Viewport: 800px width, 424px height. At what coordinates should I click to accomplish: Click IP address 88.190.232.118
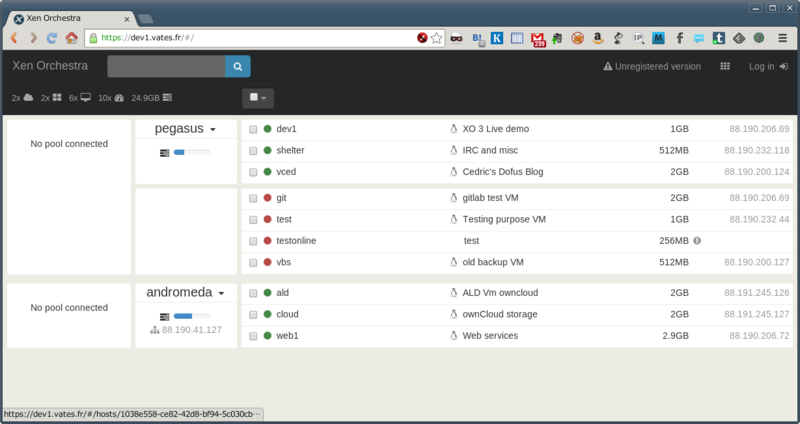[x=757, y=151]
